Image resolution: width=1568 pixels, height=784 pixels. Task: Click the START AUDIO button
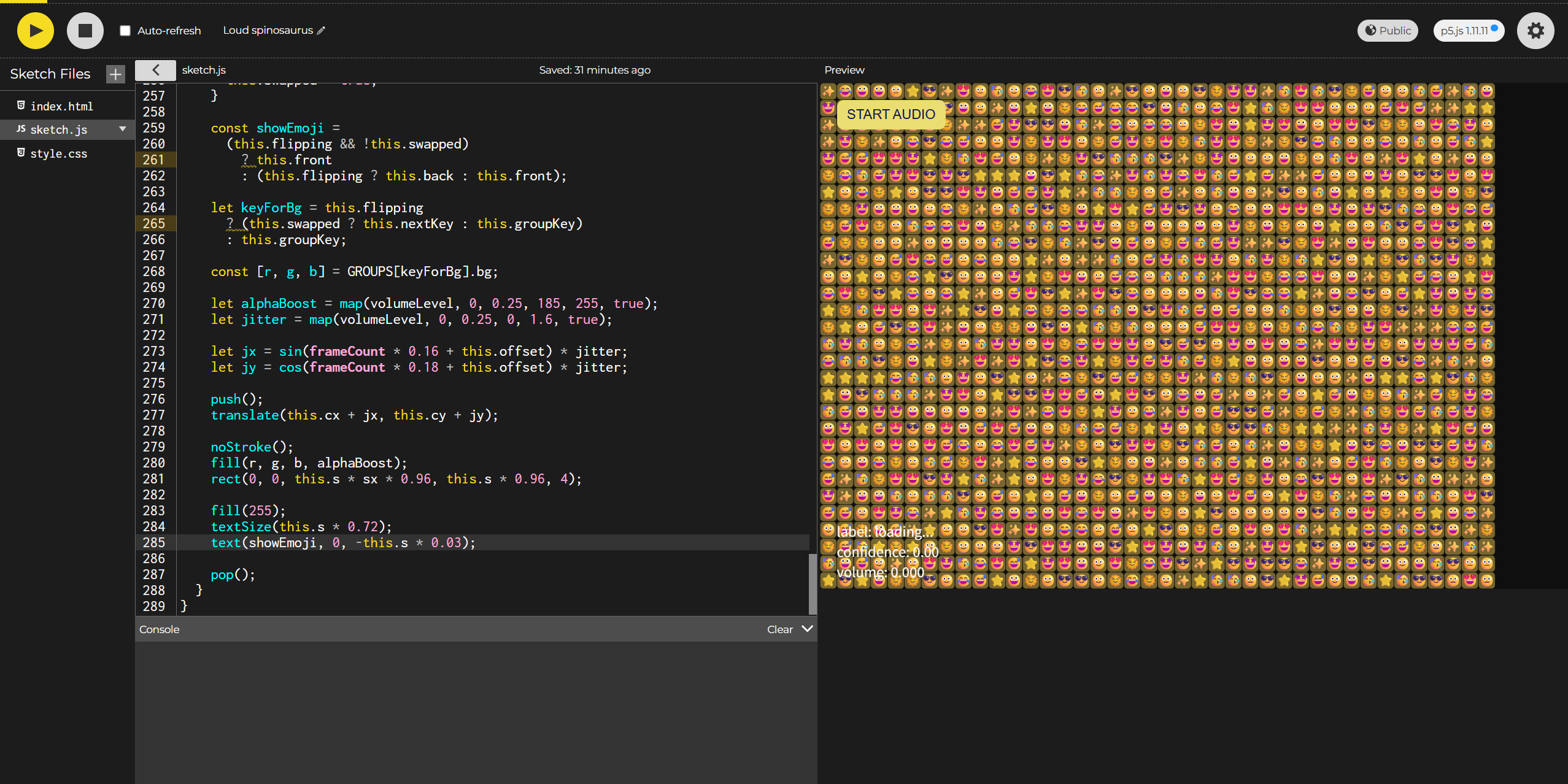pos(890,115)
